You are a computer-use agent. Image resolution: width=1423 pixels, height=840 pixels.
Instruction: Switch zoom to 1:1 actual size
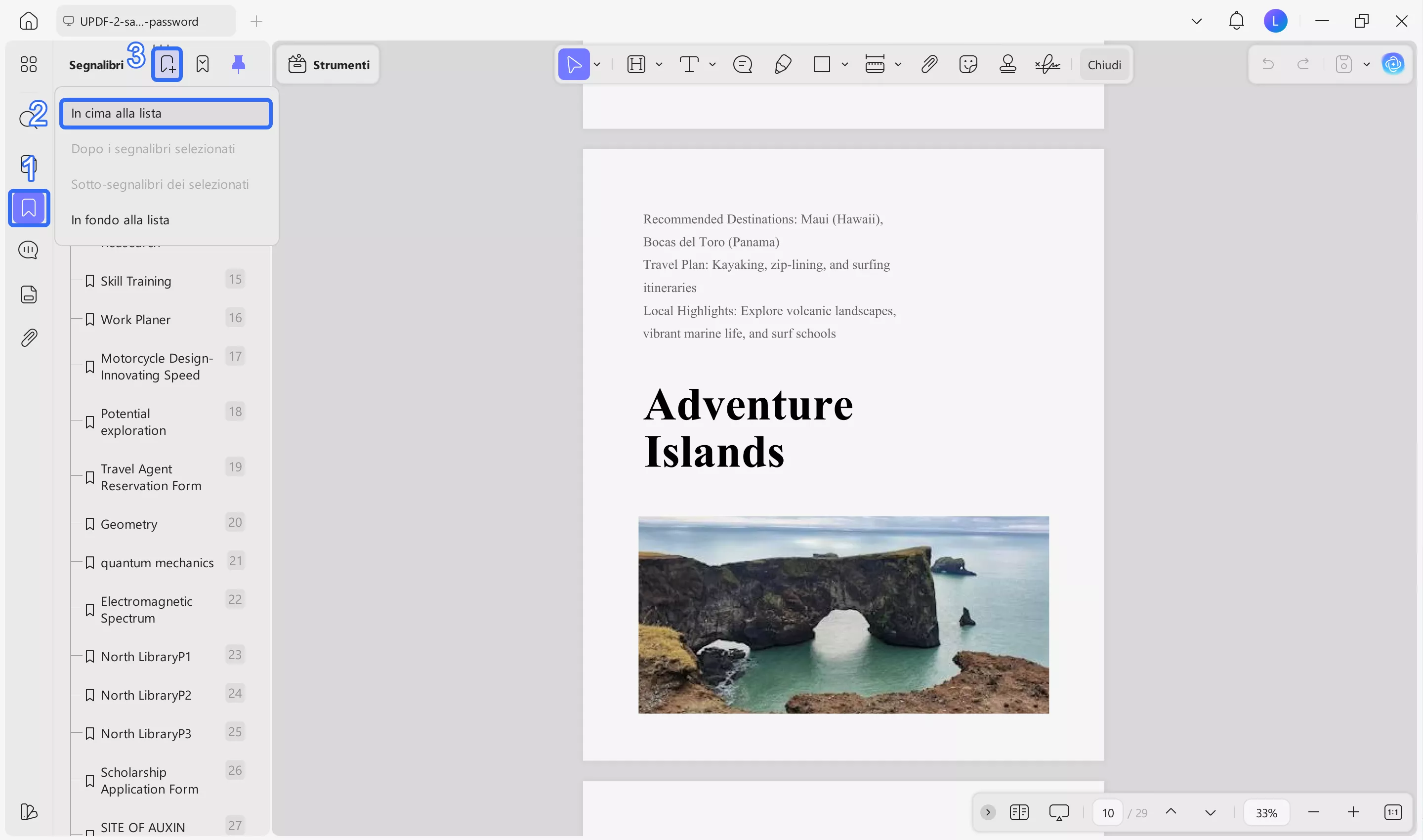point(1393,812)
